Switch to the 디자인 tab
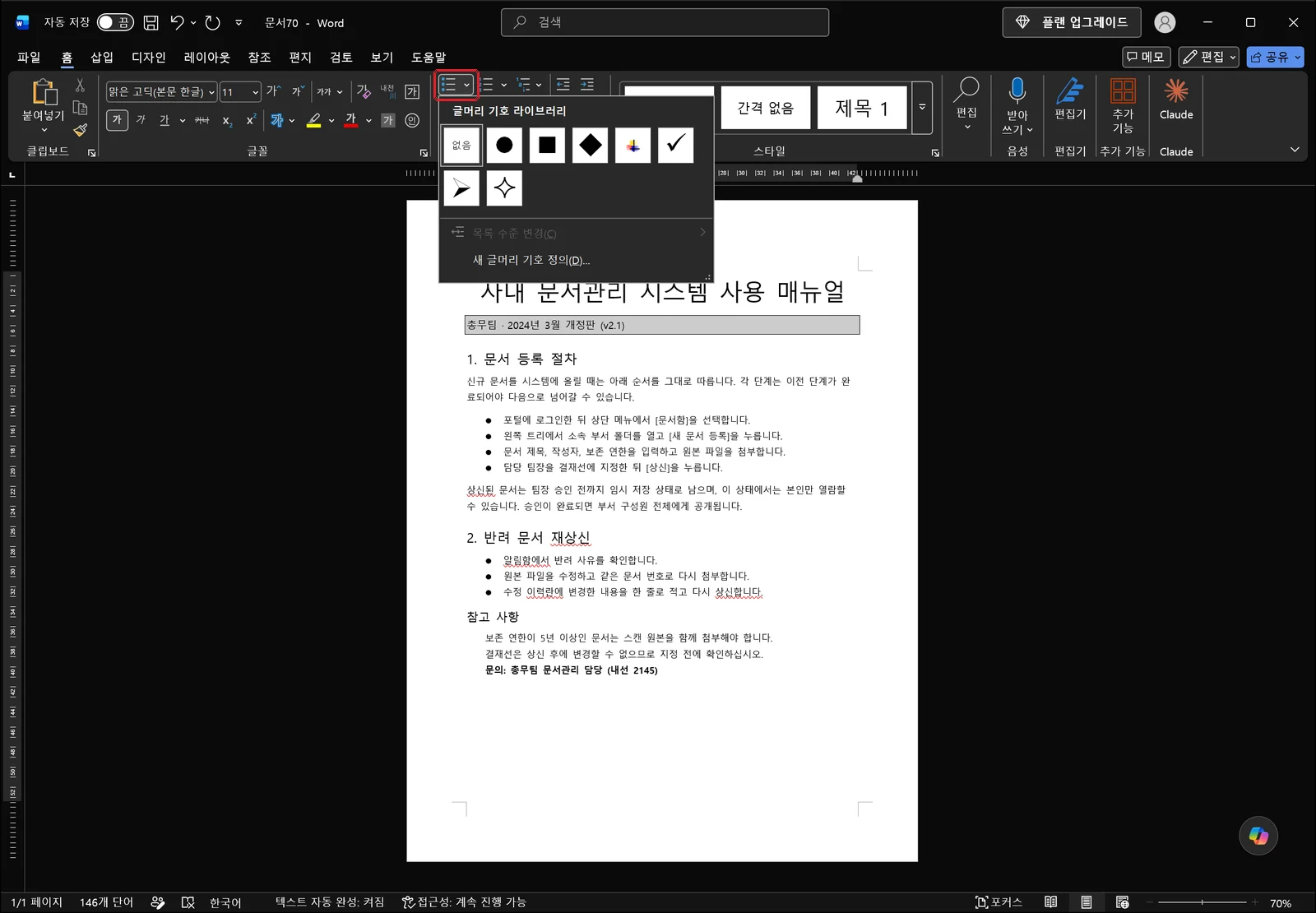The image size is (1316, 913). pyautogui.click(x=149, y=57)
